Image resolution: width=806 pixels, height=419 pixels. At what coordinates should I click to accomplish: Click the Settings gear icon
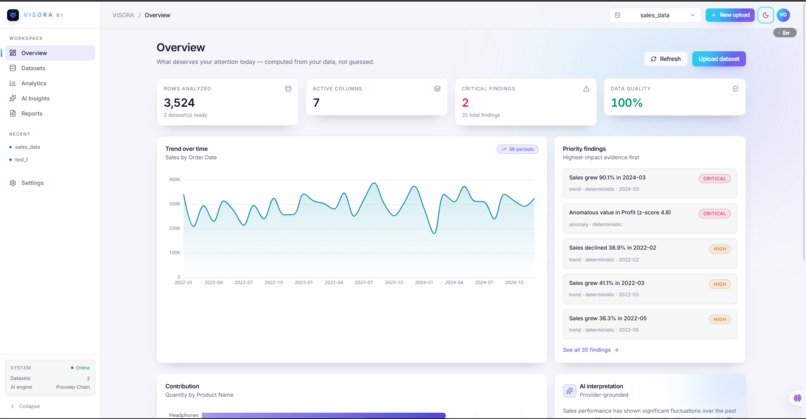point(13,183)
